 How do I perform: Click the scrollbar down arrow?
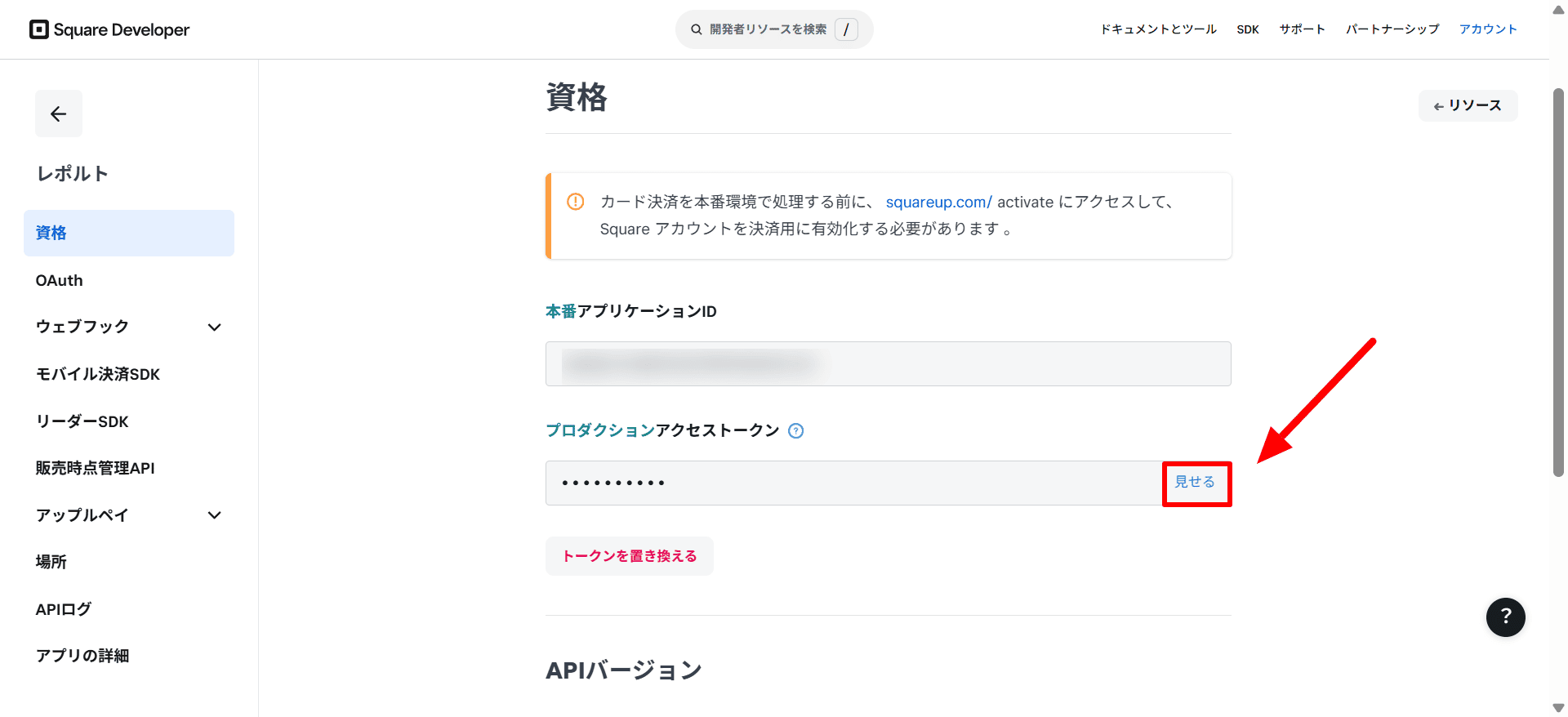[1558, 708]
